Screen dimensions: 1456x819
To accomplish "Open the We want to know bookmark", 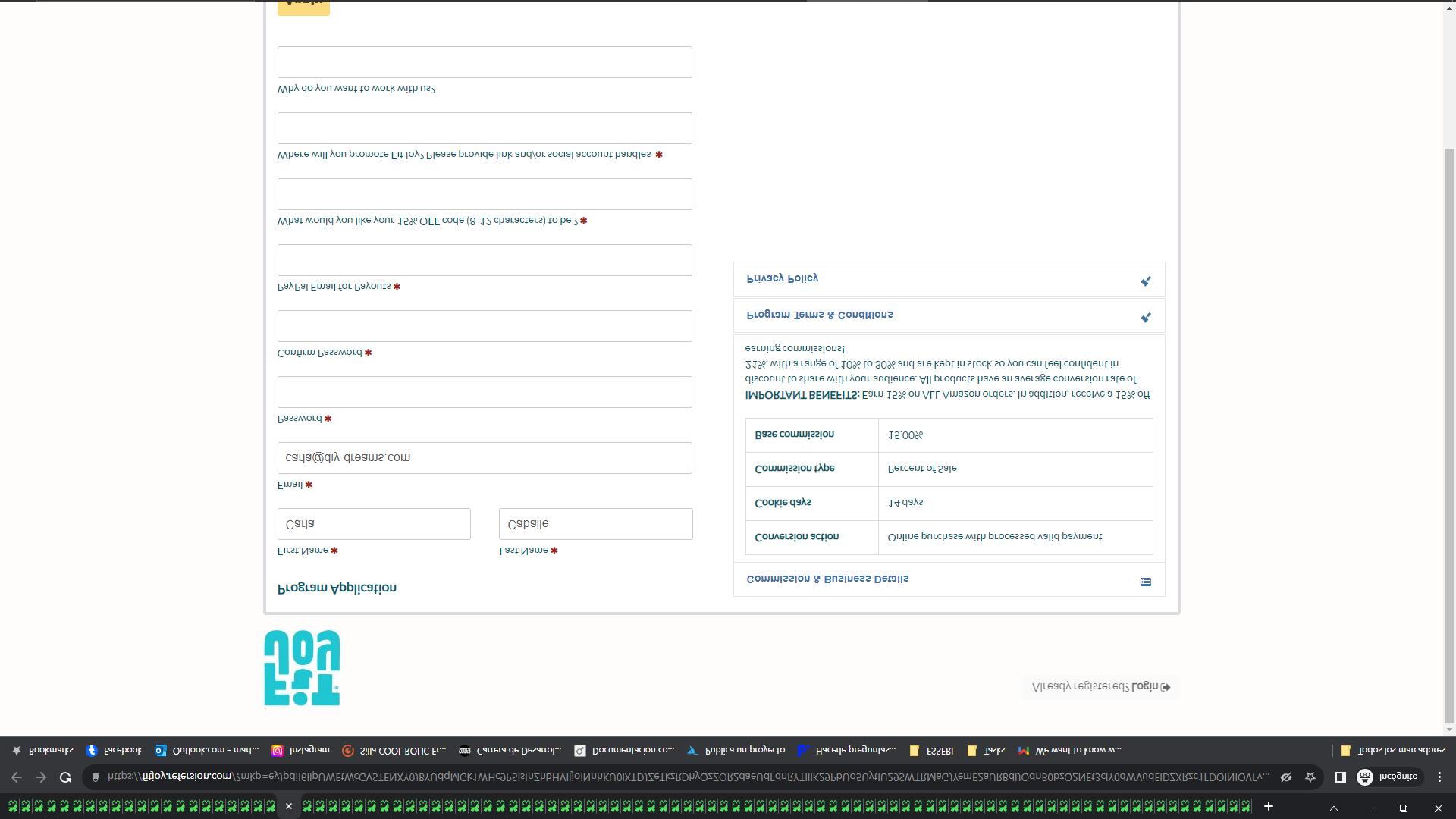I will 1069,751.
